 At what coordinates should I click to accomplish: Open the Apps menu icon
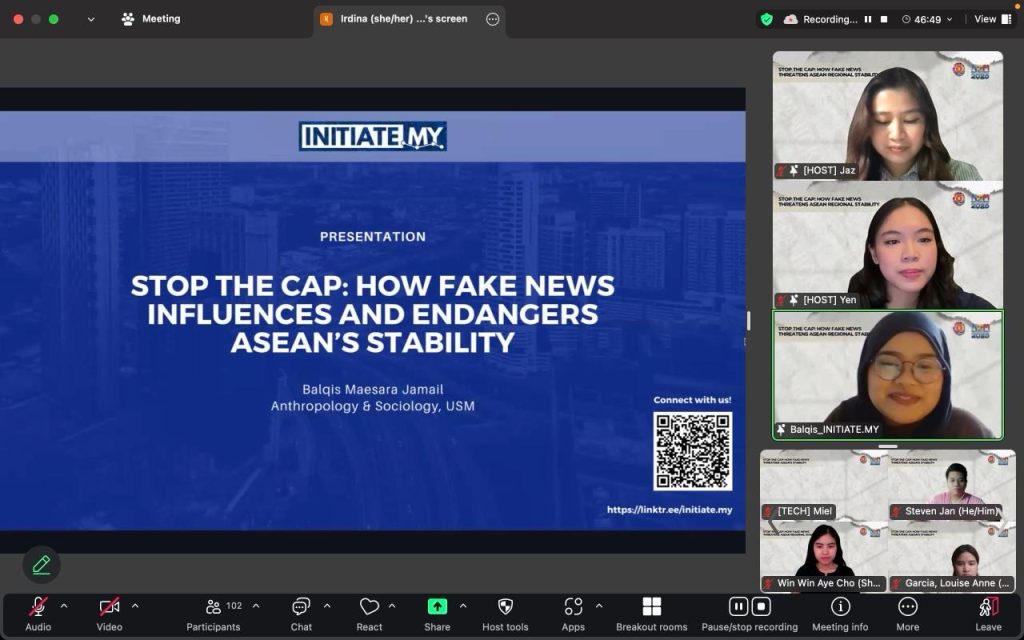pos(573,607)
